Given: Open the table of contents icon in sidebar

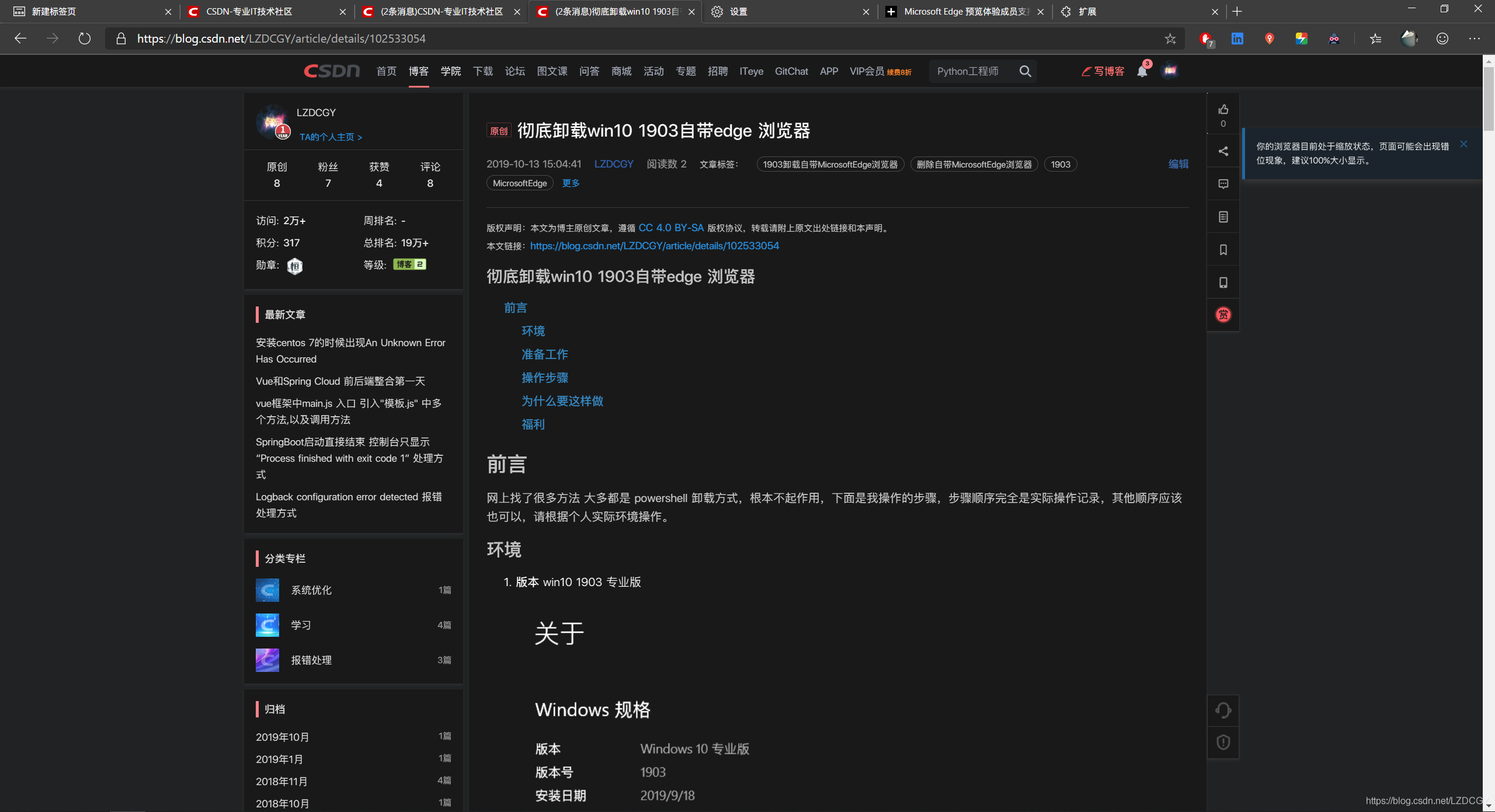Looking at the screenshot, I should pyautogui.click(x=1223, y=217).
